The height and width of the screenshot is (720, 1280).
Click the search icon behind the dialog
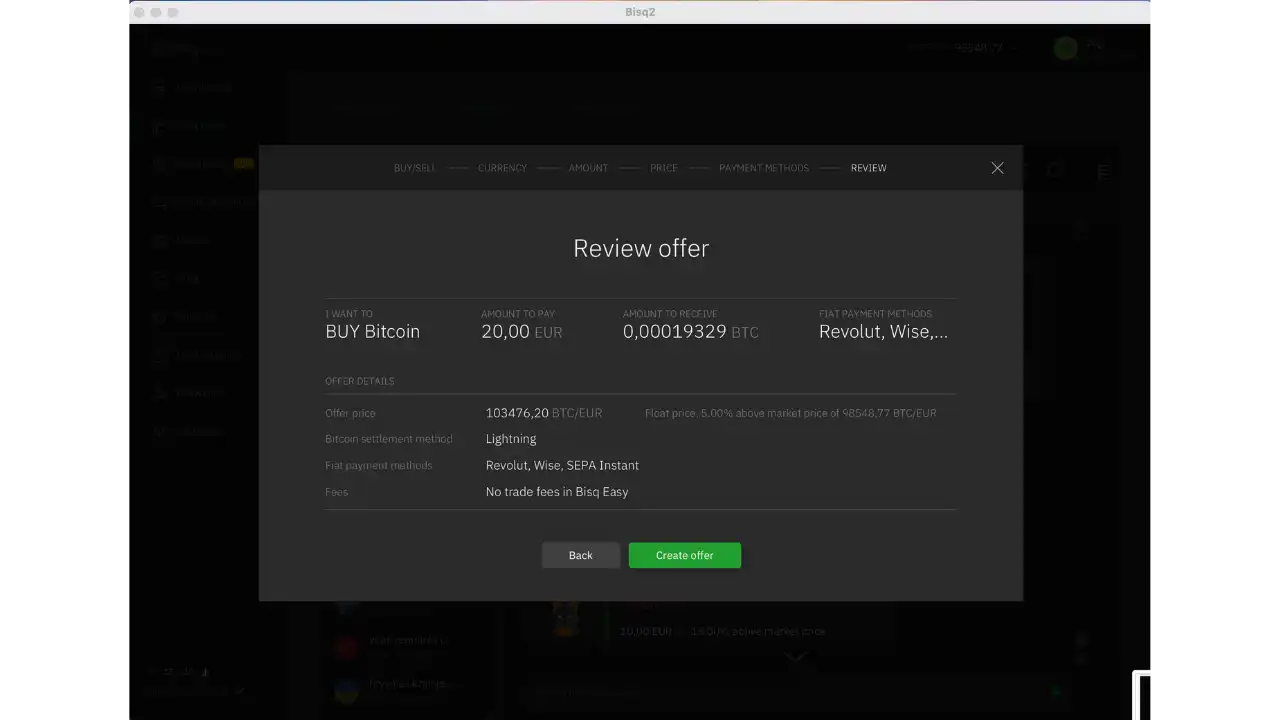[x=1056, y=172]
